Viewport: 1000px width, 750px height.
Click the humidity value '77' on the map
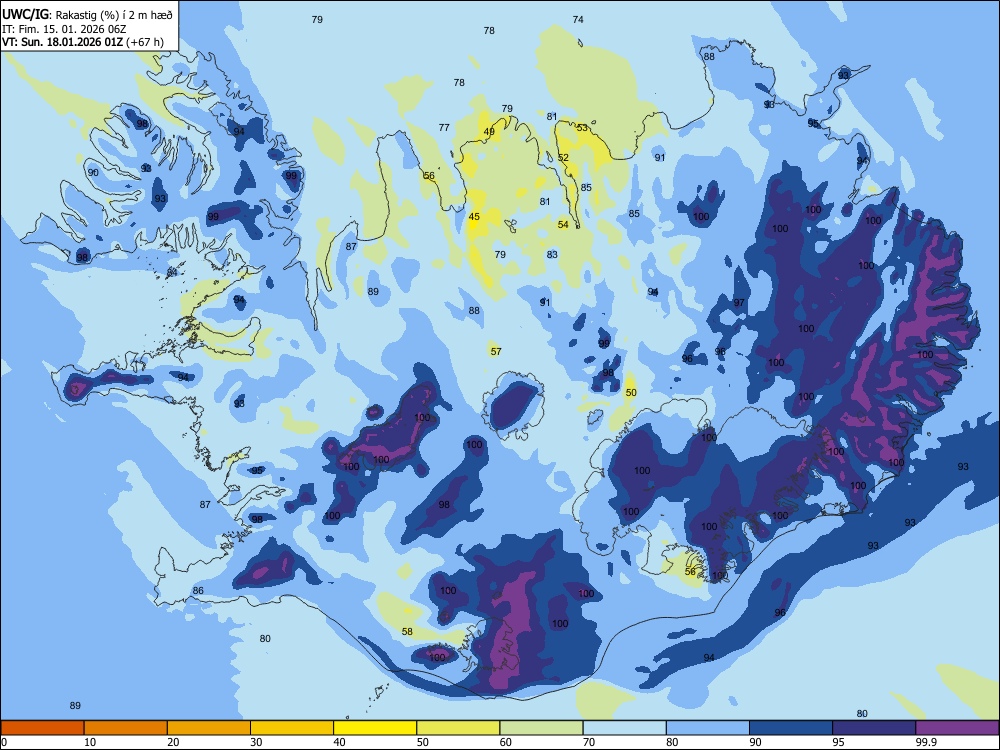click(x=444, y=128)
